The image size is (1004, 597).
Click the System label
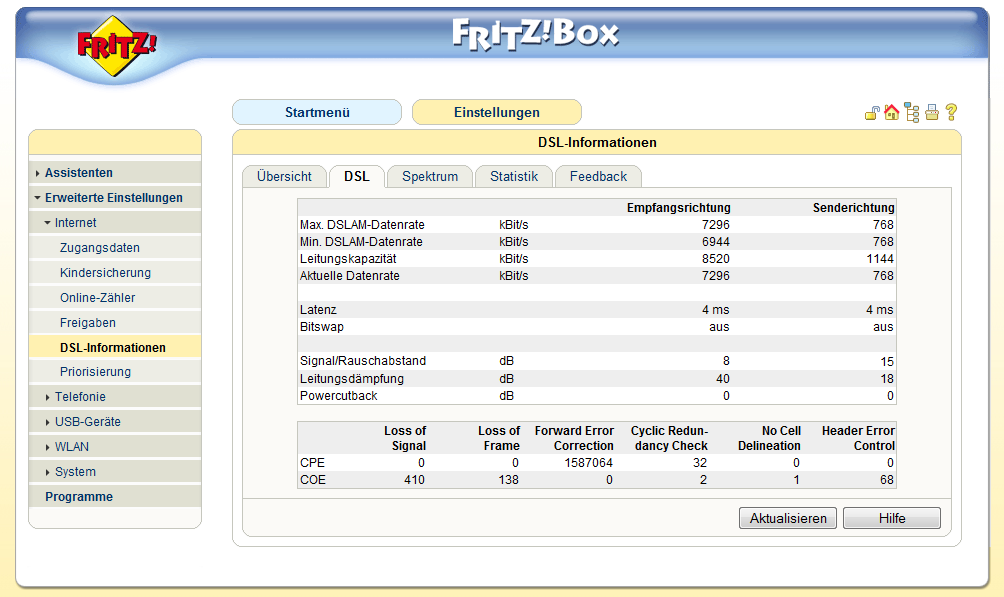[x=75, y=472]
